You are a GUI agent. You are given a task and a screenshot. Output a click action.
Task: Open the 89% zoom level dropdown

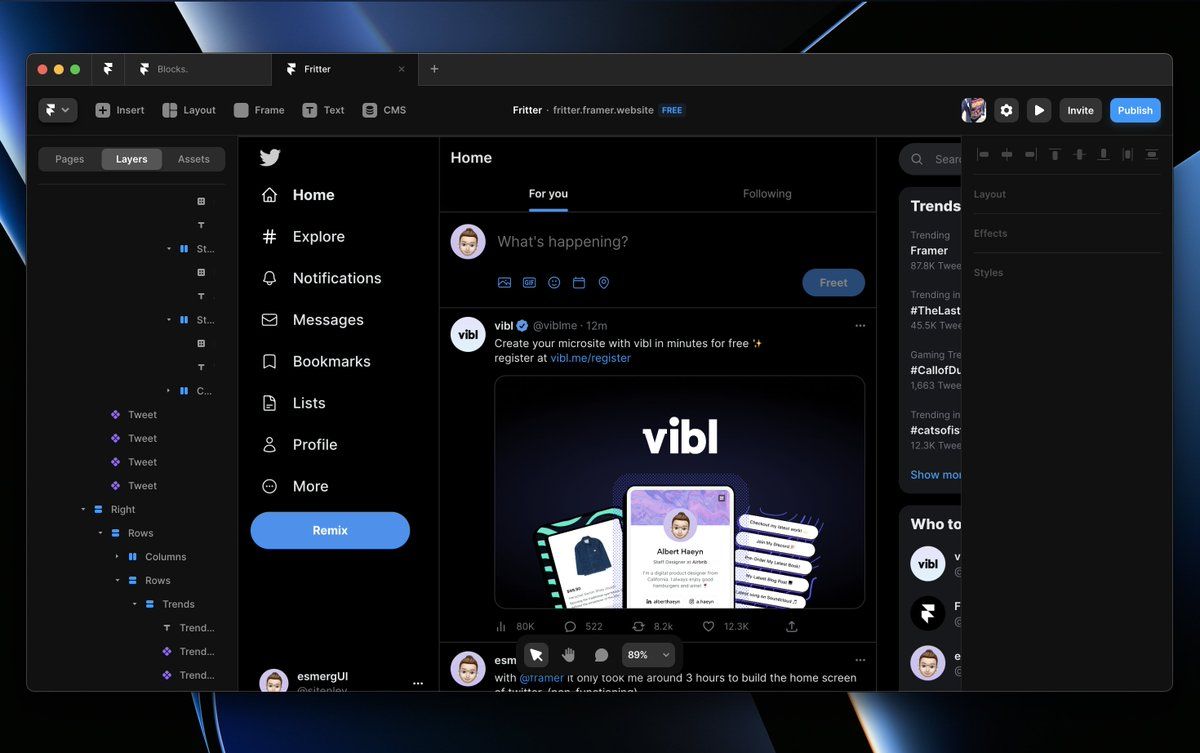click(x=648, y=655)
